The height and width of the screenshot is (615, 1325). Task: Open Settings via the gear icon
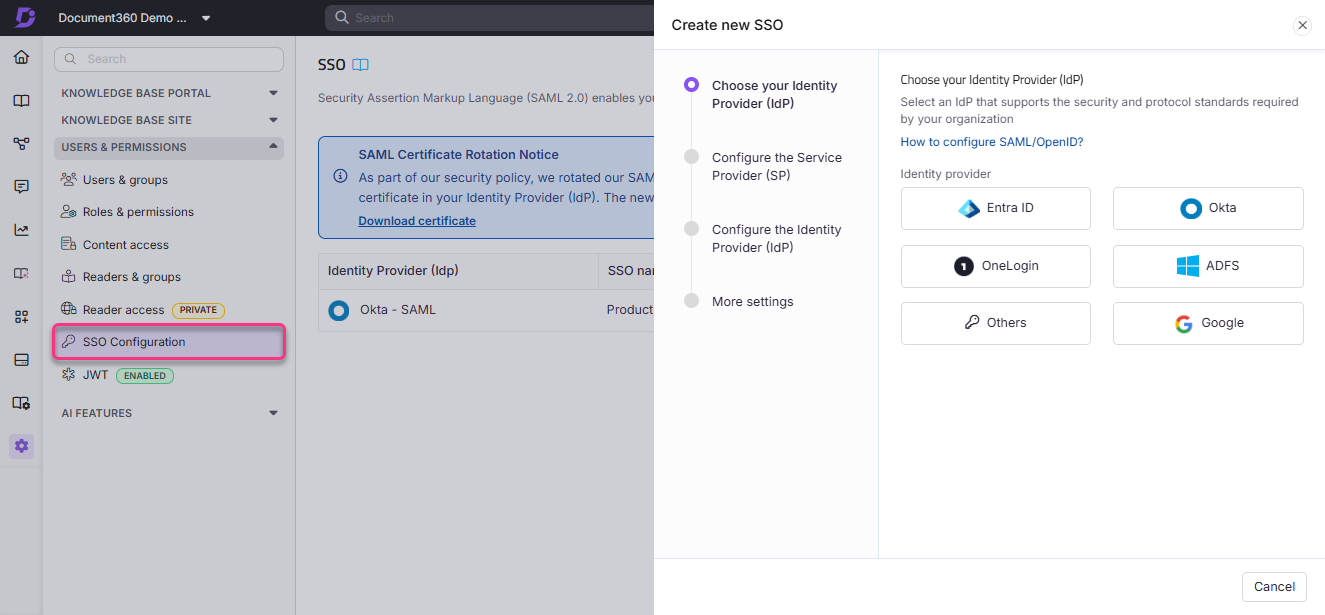coord(21,446)
